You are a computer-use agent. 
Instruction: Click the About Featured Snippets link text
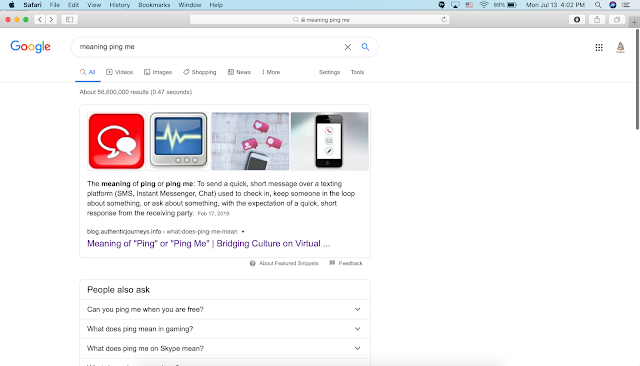(x=289, y=263)
